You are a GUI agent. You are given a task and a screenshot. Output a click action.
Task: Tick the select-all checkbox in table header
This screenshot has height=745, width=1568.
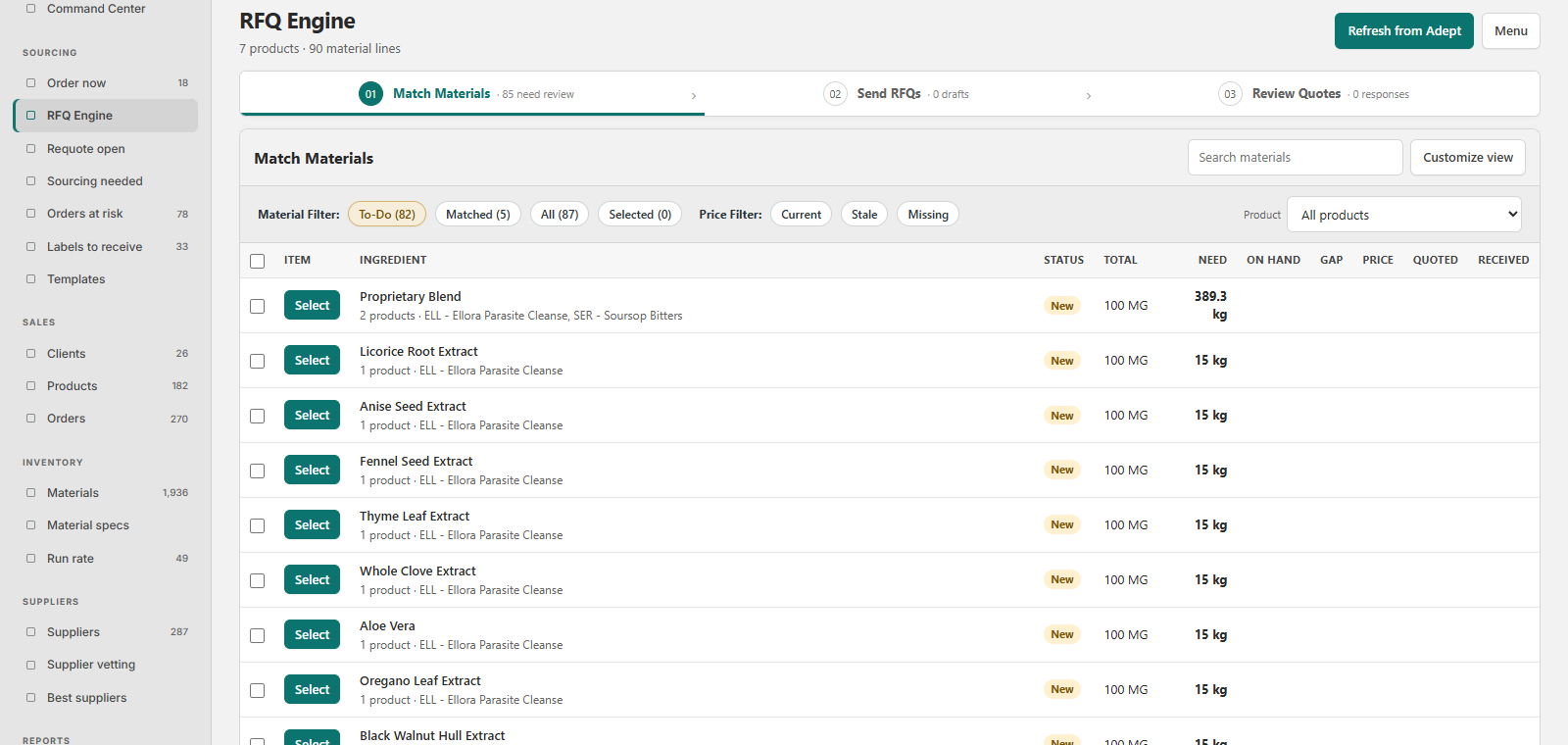(x=258, y=261)
